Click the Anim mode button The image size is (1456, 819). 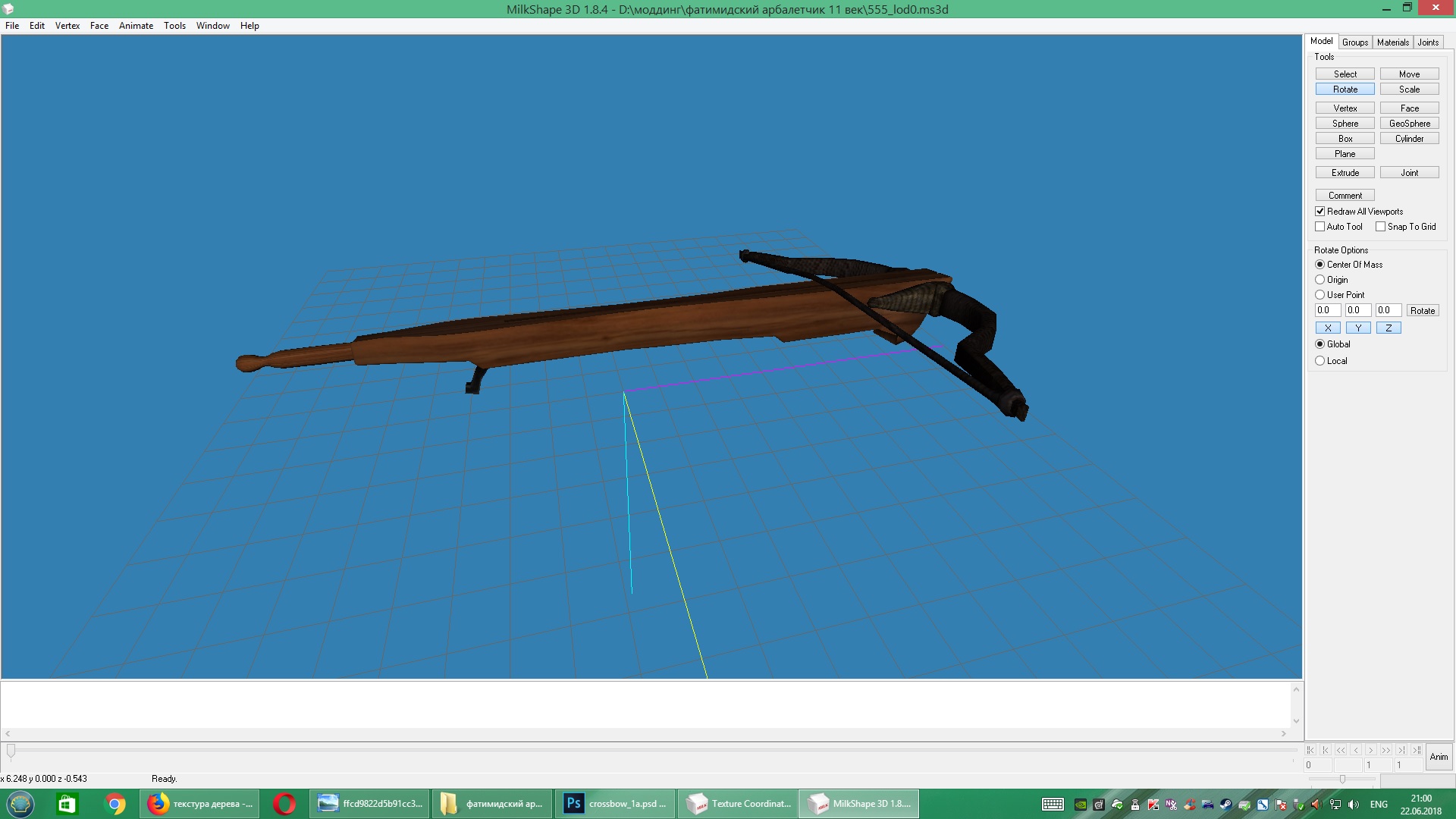pyautogui.click(x=1439, y=757)
